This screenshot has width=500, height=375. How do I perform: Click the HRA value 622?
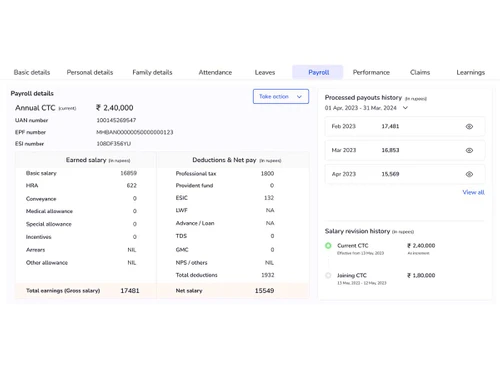pos(132,185)
